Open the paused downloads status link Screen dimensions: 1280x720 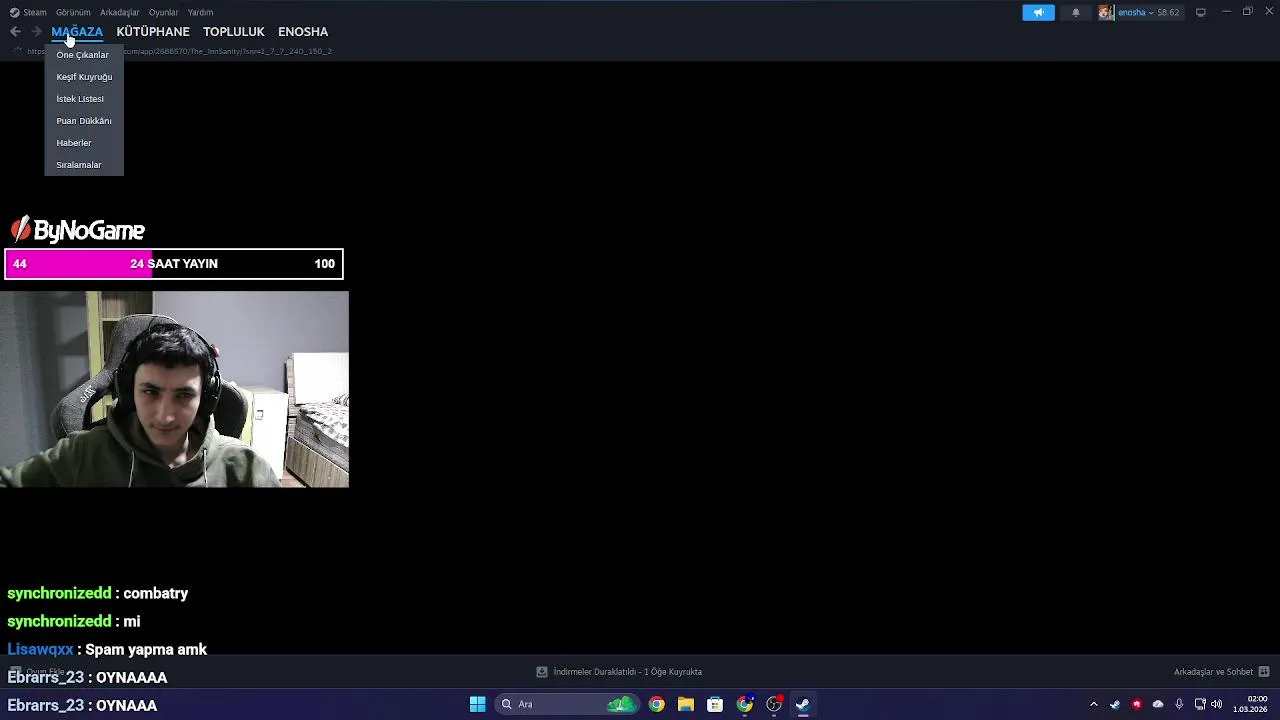(x=628, y=672)
